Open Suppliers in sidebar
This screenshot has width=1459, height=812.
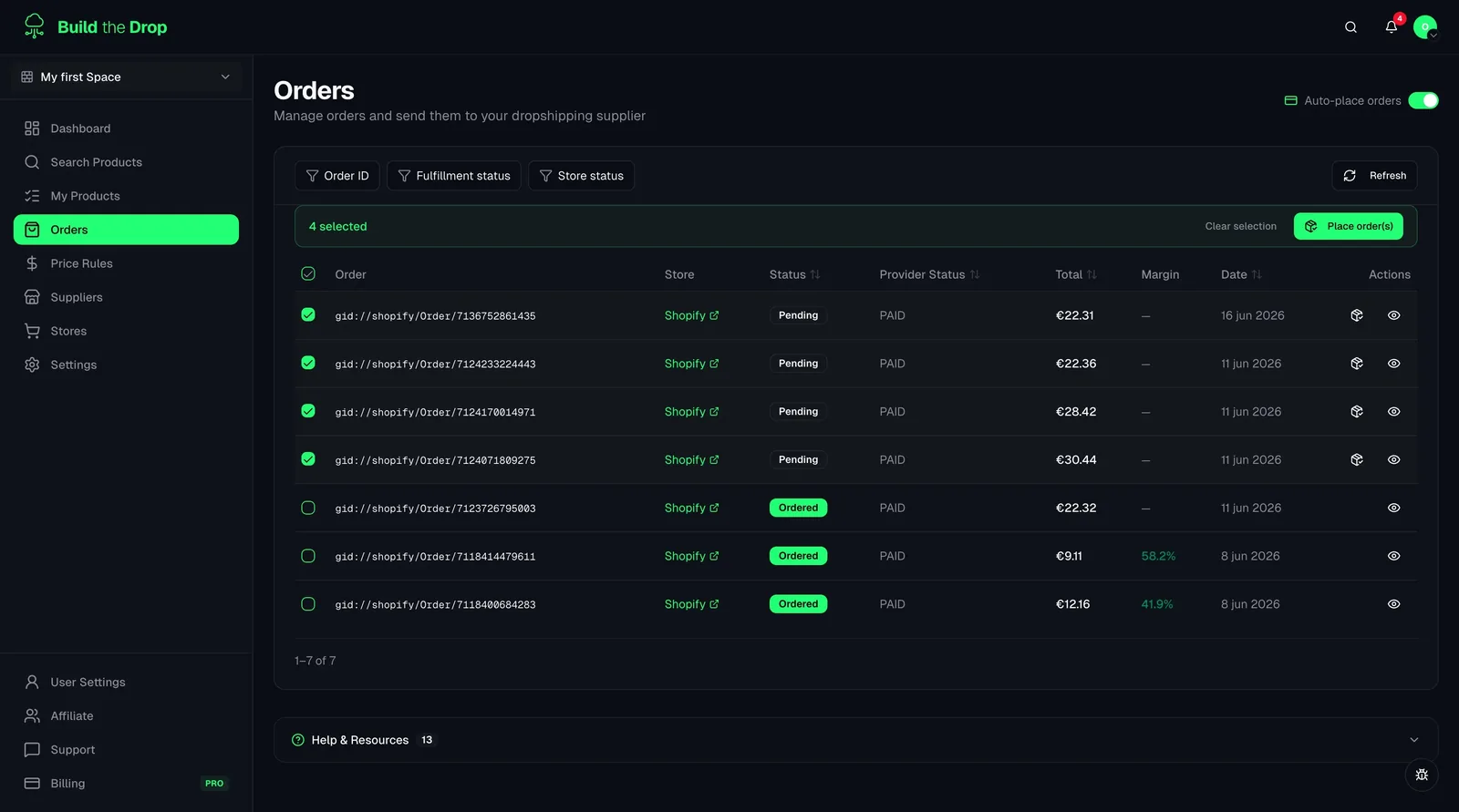(126, 297)
